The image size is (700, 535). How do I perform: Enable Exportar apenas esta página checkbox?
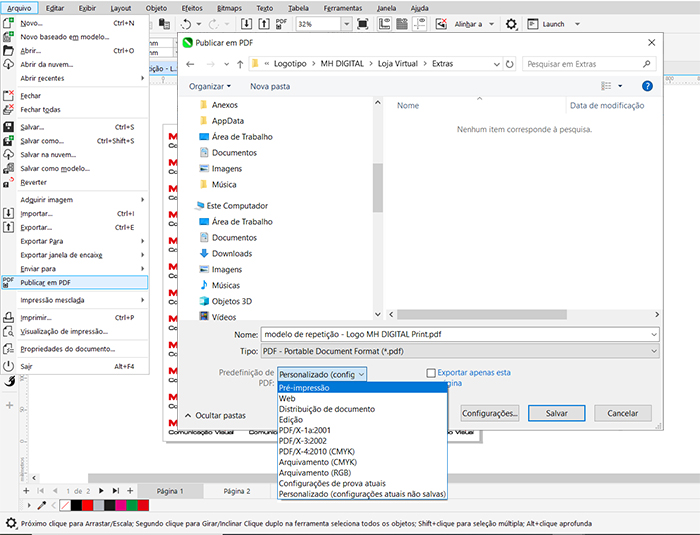(x=431, y=373)
